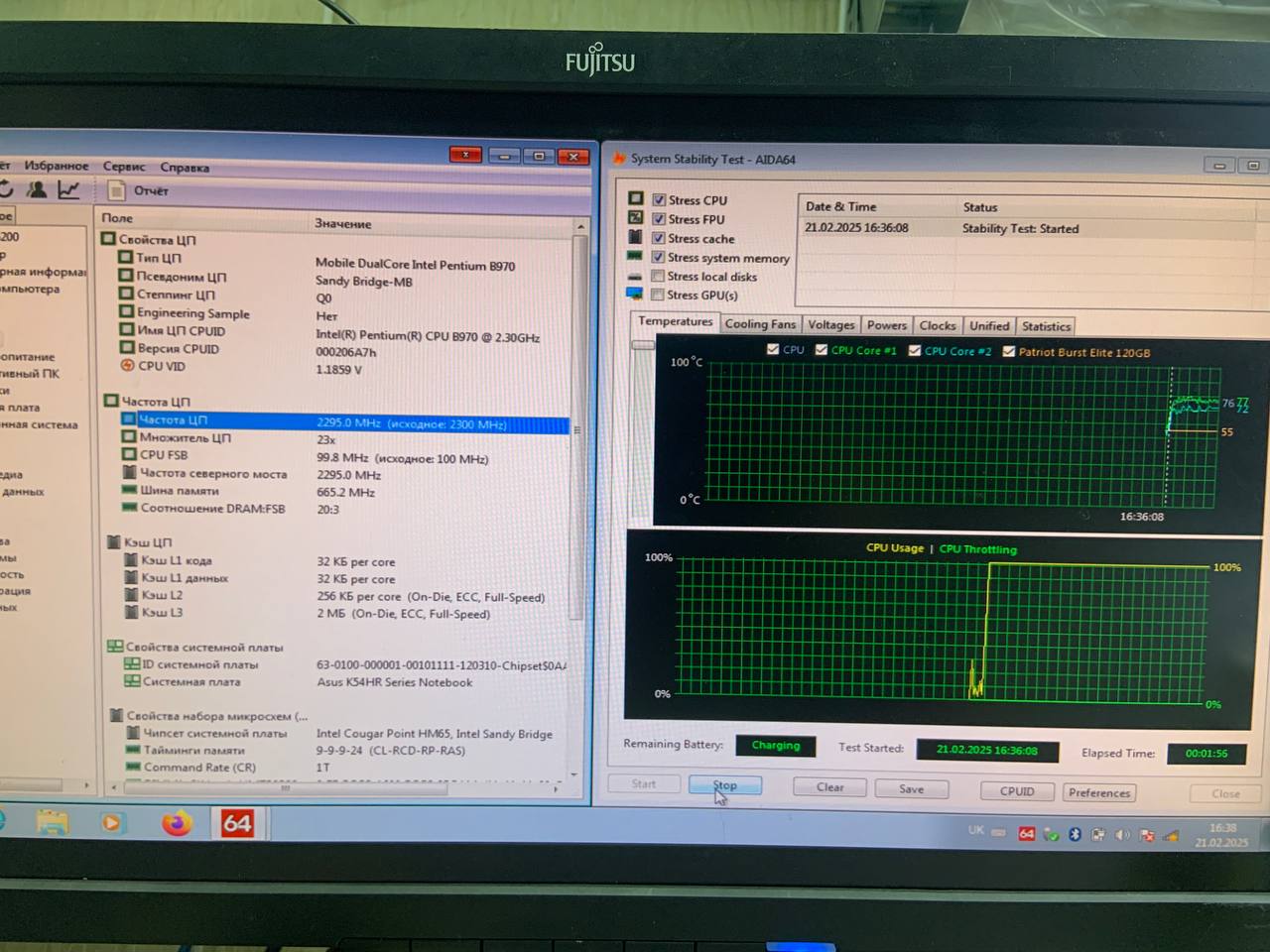Click the network signal tray icon
Screen dimensions: 1270x952
click(x=1171, y=836)
